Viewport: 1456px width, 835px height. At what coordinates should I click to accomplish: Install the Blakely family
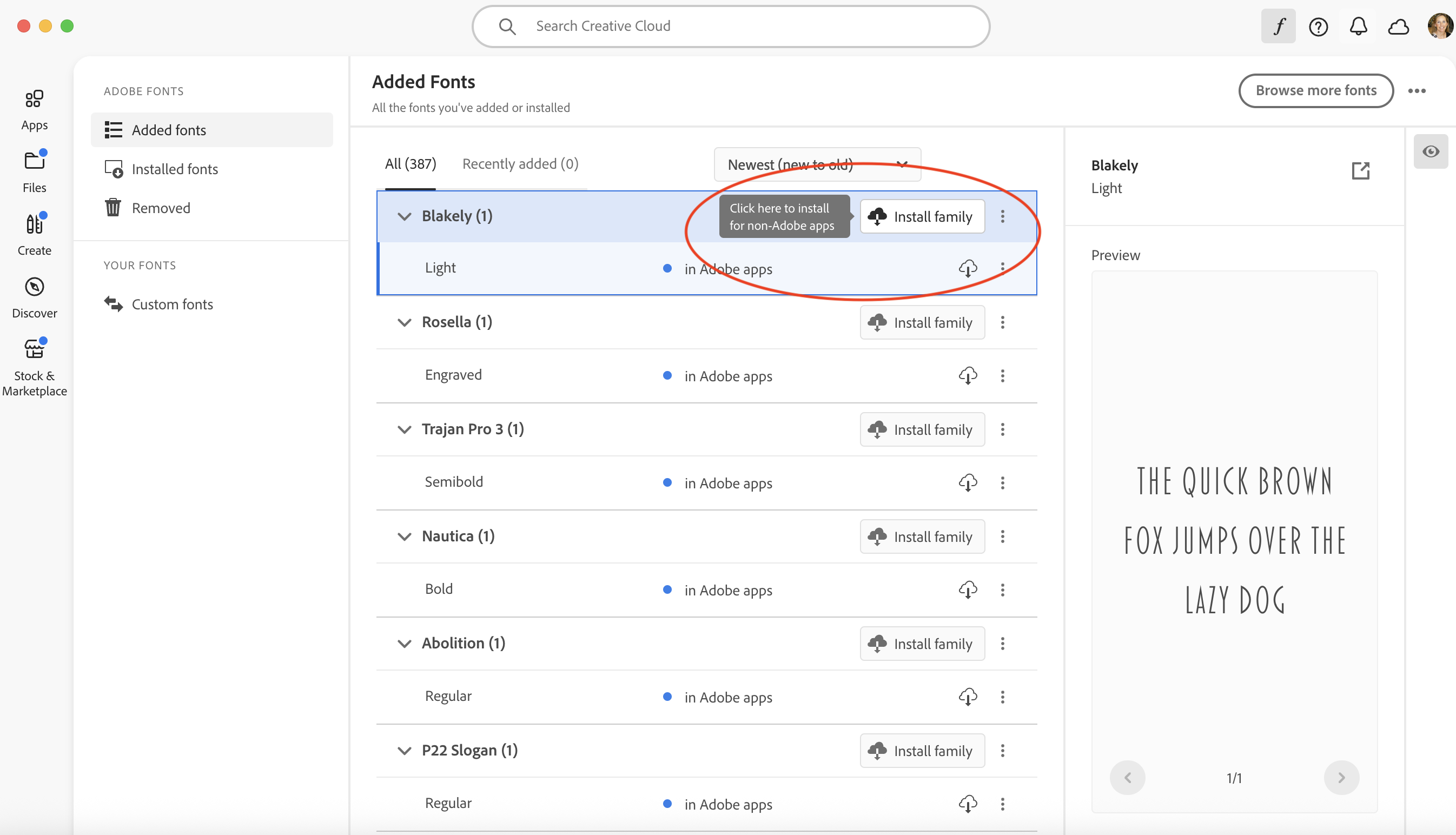(x=922, y=216)
